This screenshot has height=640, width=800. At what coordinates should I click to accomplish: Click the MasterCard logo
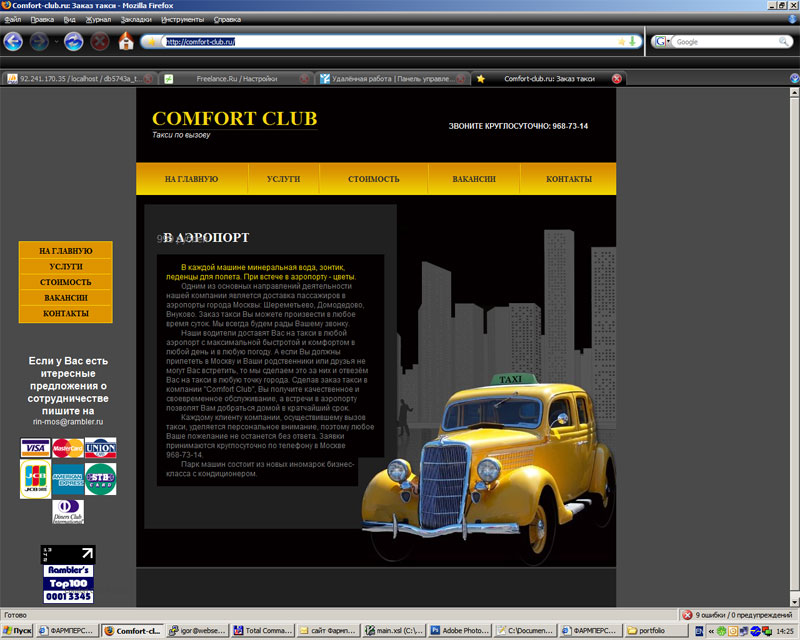tap(68, 448)
